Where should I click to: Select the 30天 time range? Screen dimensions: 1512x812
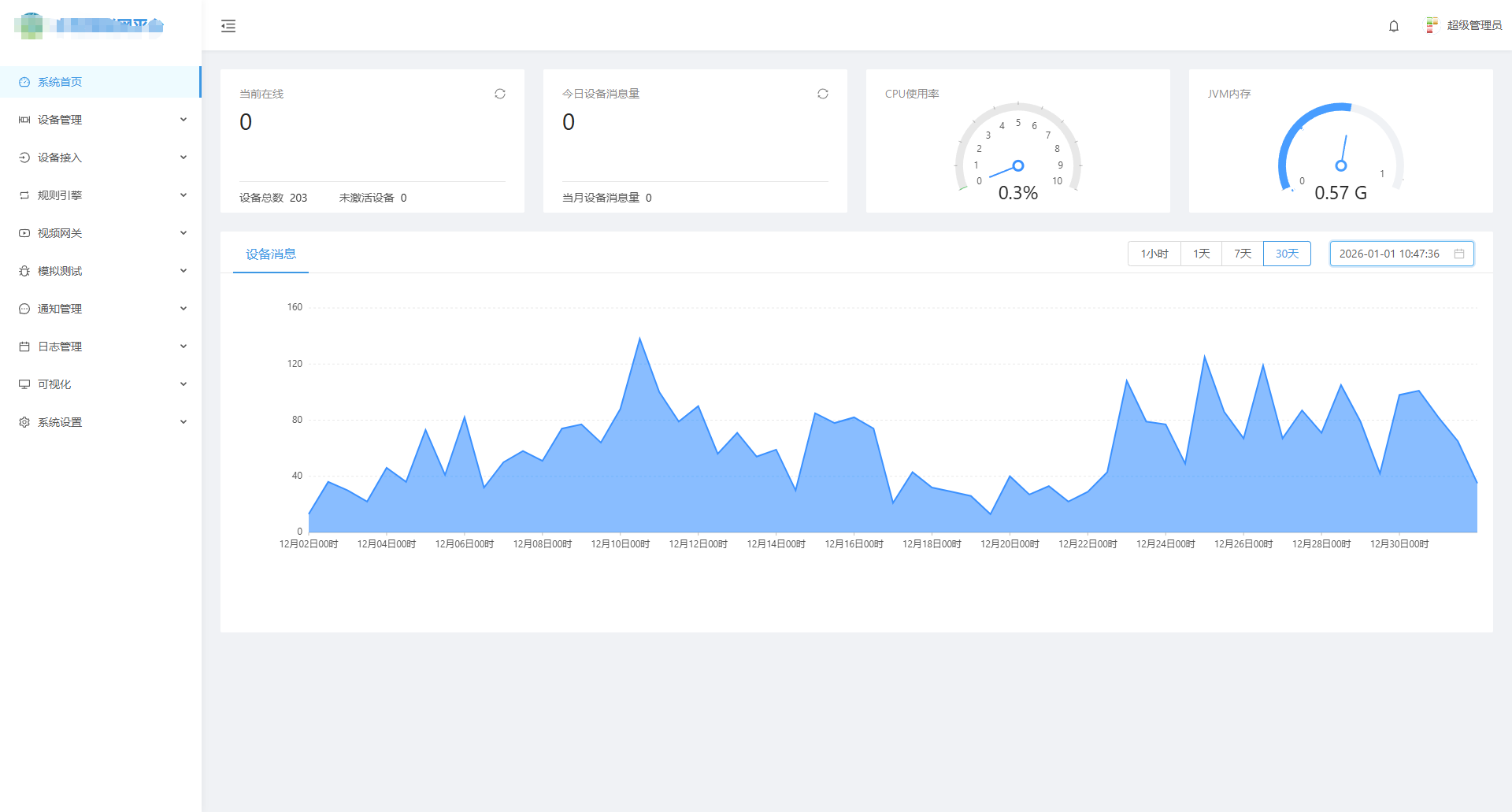[x=1287, y=254]
